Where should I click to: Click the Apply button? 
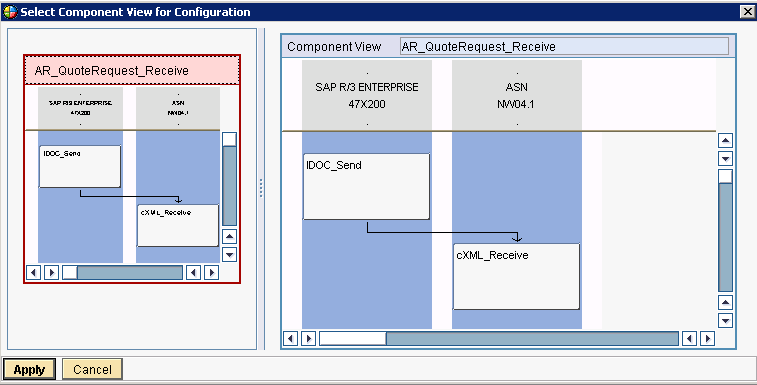click(29, 370)
